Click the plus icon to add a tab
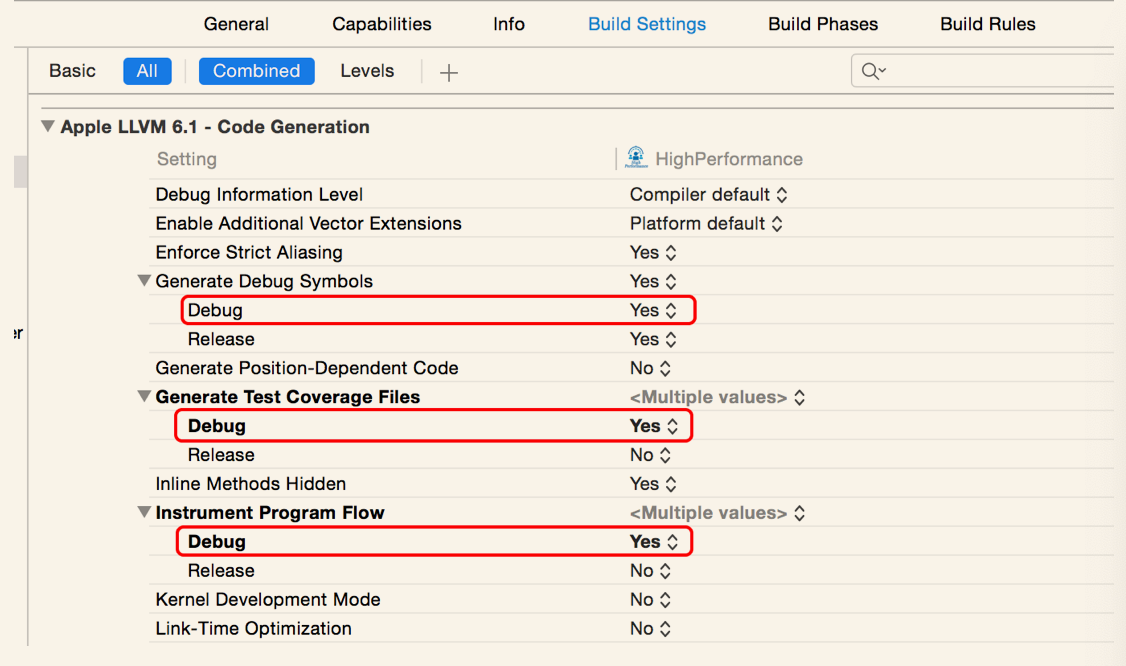The image size is (1126, 666). 448,72
